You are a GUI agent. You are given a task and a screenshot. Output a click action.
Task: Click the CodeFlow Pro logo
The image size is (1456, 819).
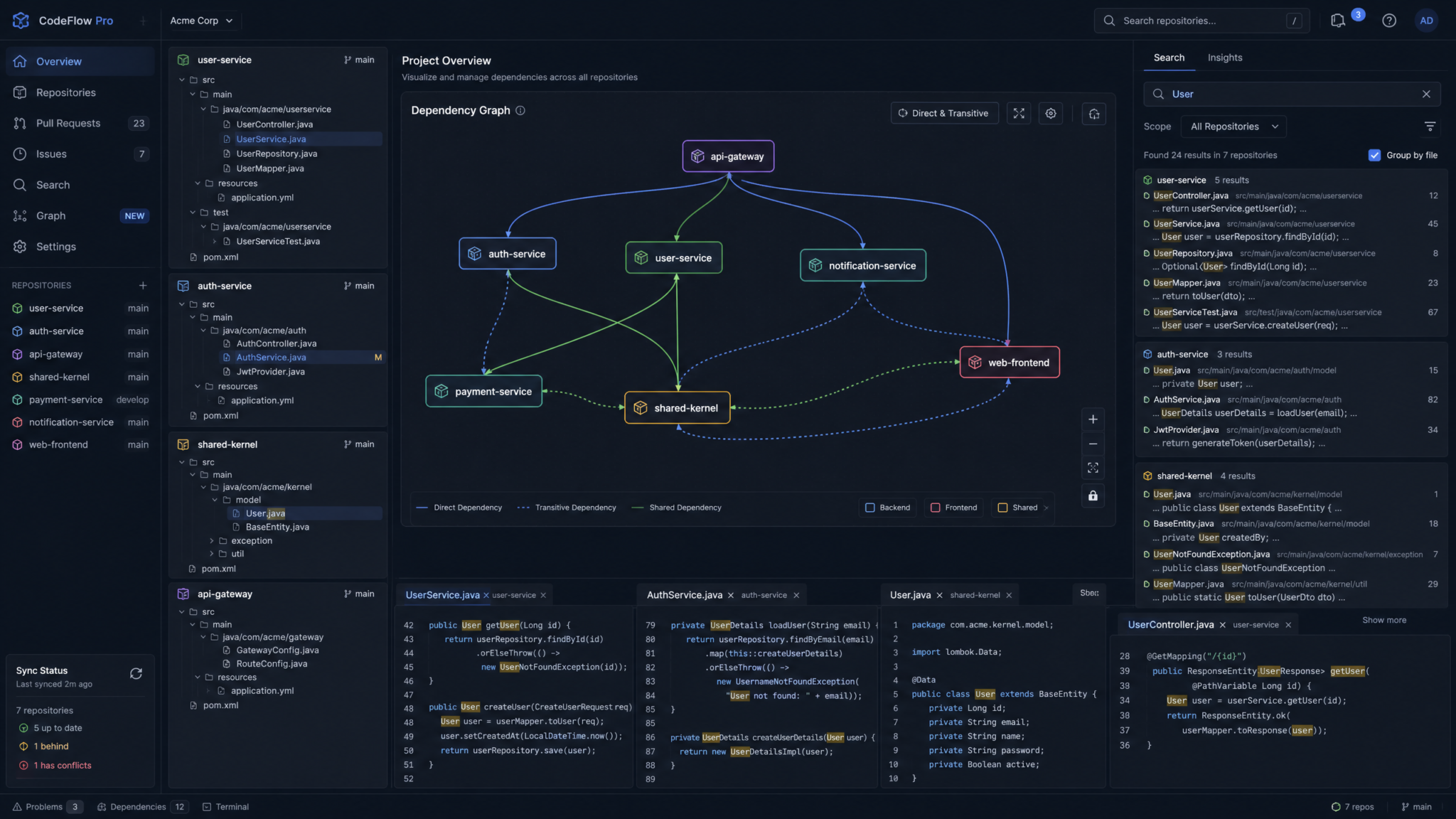pyautogui.click(x=63, y=21)
